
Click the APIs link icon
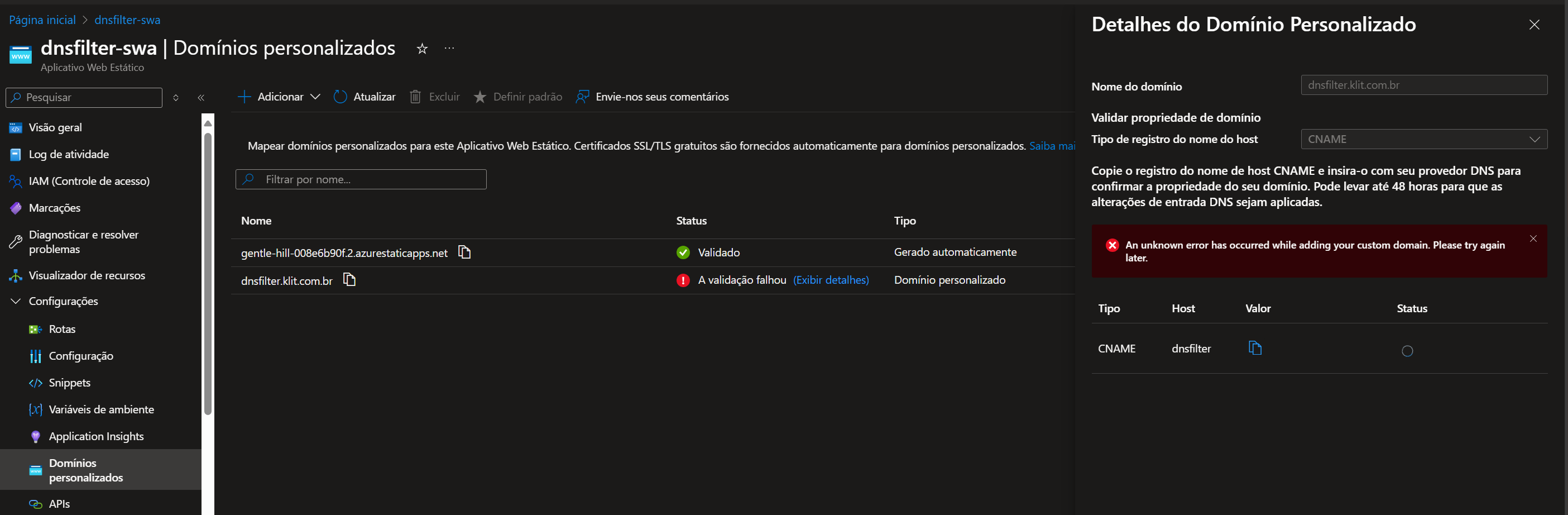35,504
